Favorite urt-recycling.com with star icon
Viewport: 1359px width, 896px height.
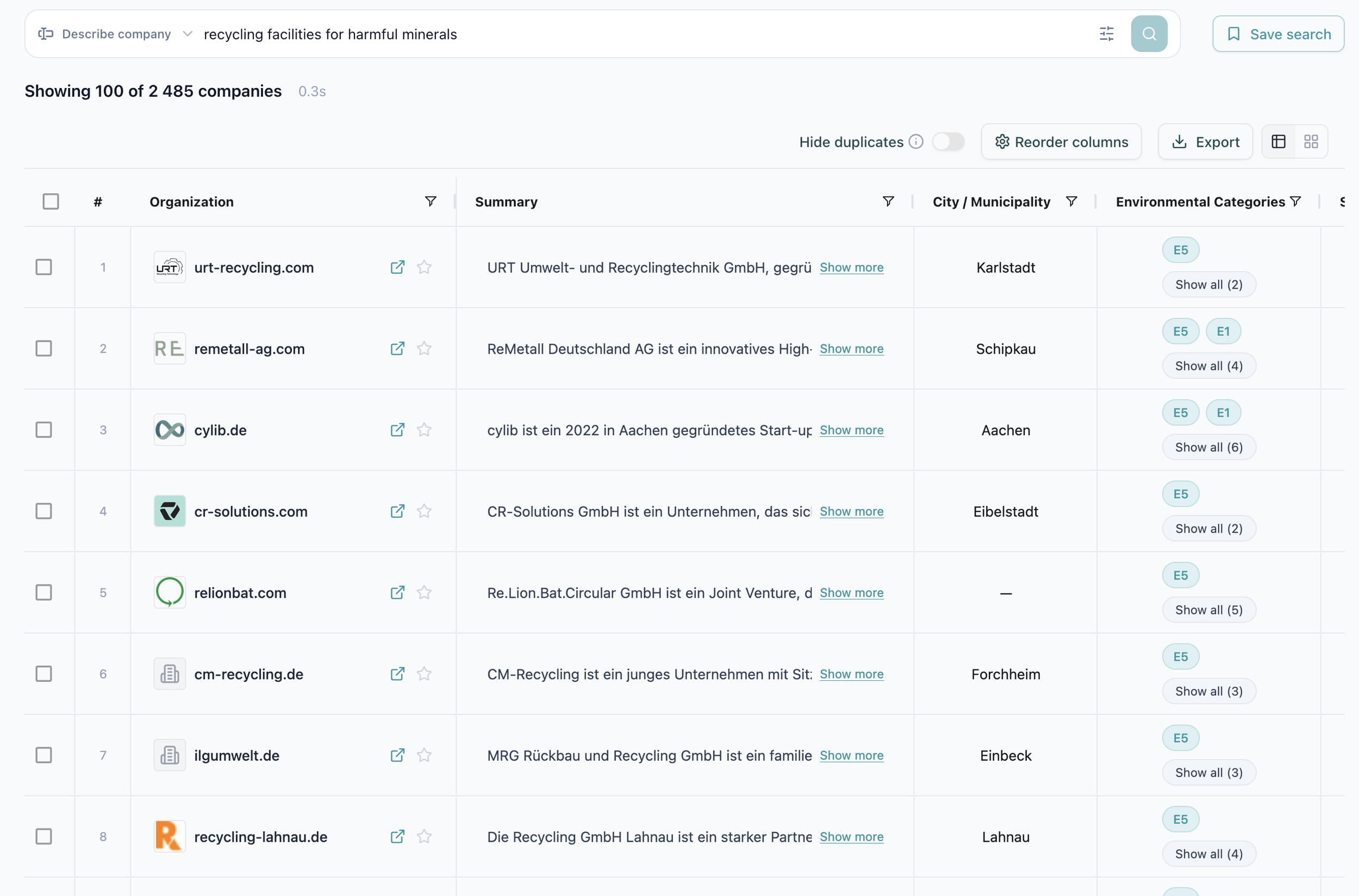pyautogui.click(x=423, y=267)
